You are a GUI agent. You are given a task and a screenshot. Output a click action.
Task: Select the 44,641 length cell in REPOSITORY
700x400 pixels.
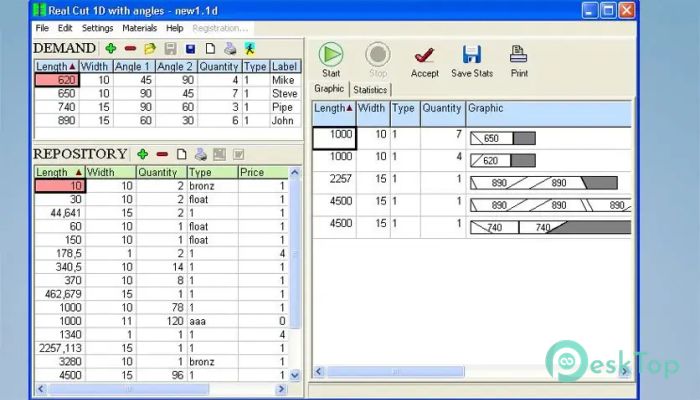click(60, 213)
